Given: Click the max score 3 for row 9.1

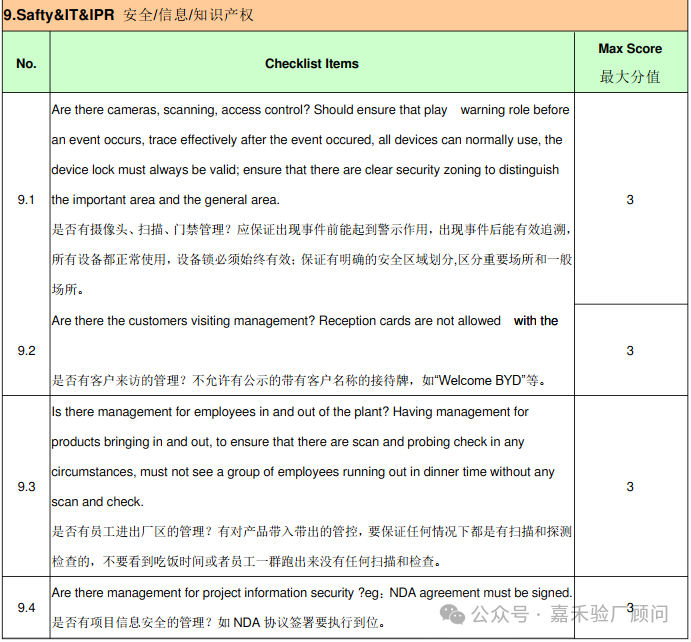Looking at the screenshot, I should click(630, 200).
